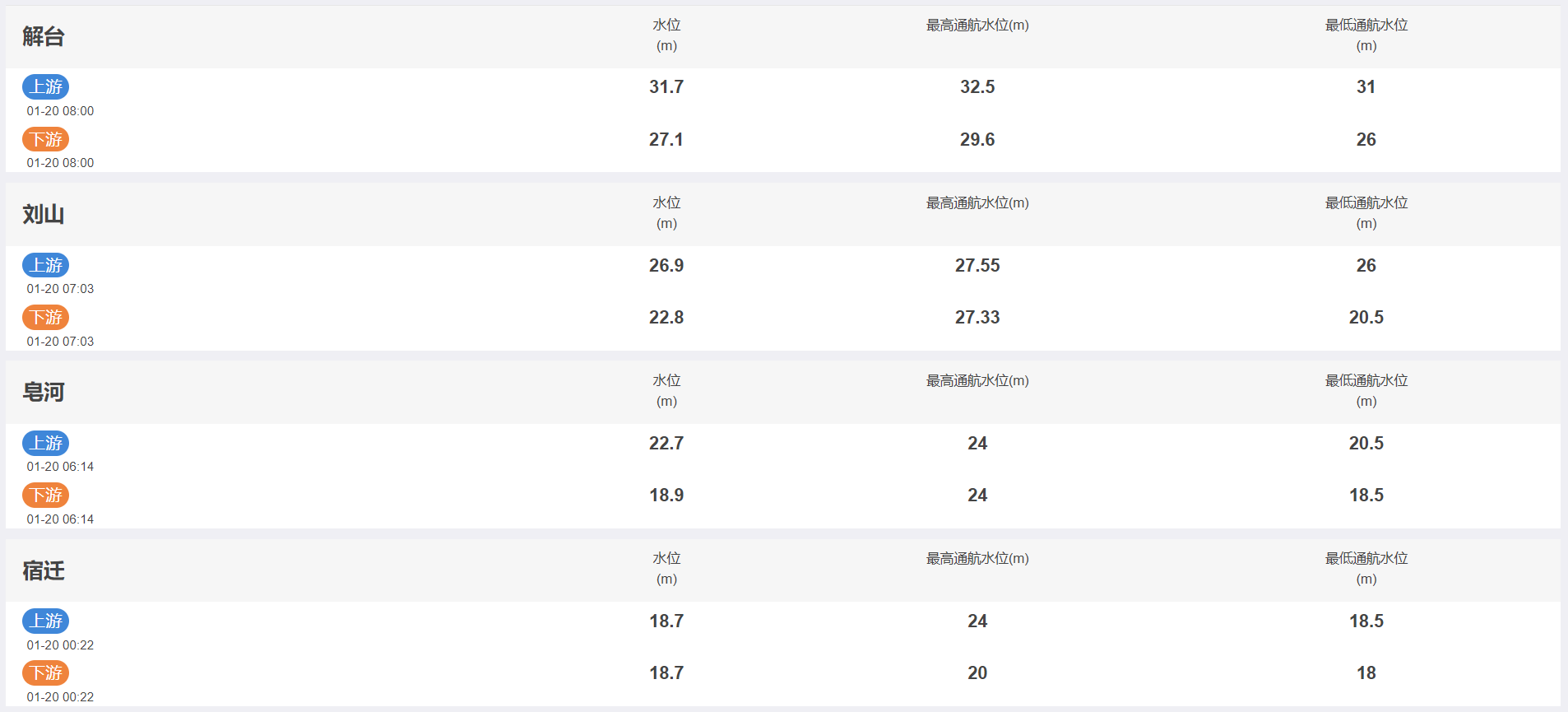This screenshot has height=712, width=1568.
Task: Click the 宿迁 station title
Action: tap(44, 570)
